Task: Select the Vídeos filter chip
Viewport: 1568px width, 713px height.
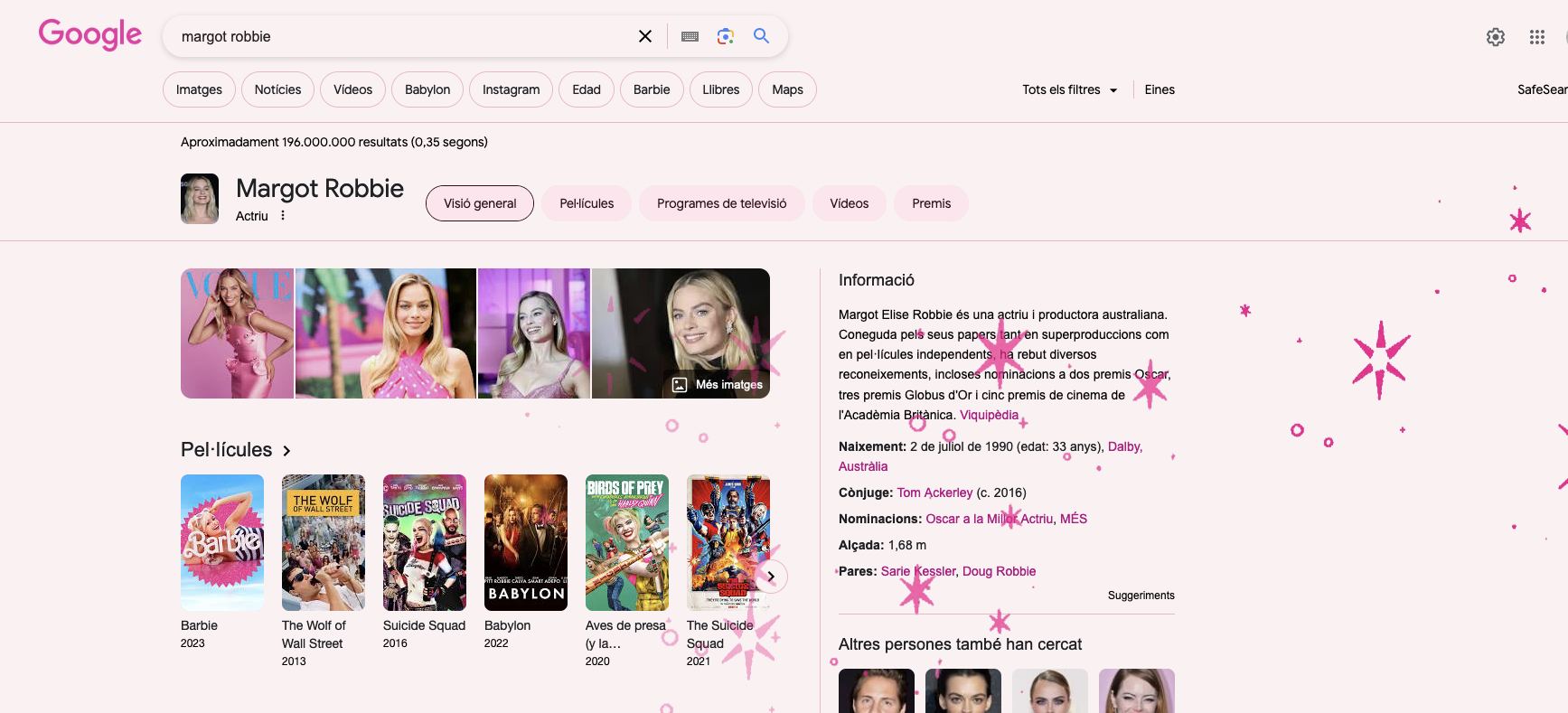Action: click(x=352, y=89)
